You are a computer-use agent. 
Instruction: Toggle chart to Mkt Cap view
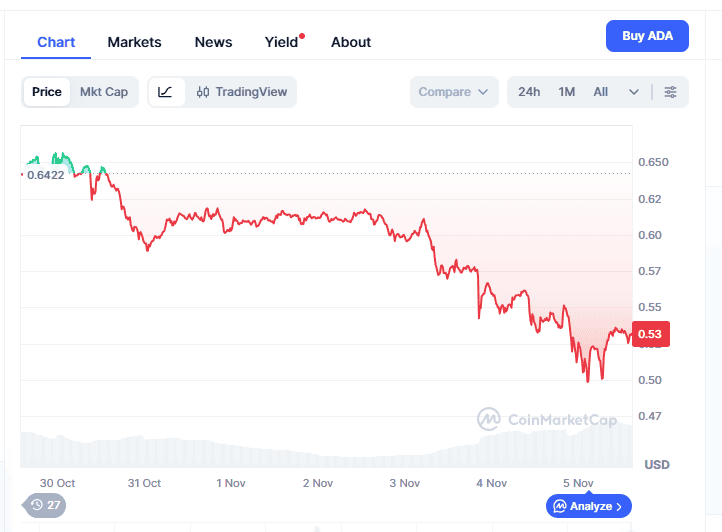click(104, 92)
